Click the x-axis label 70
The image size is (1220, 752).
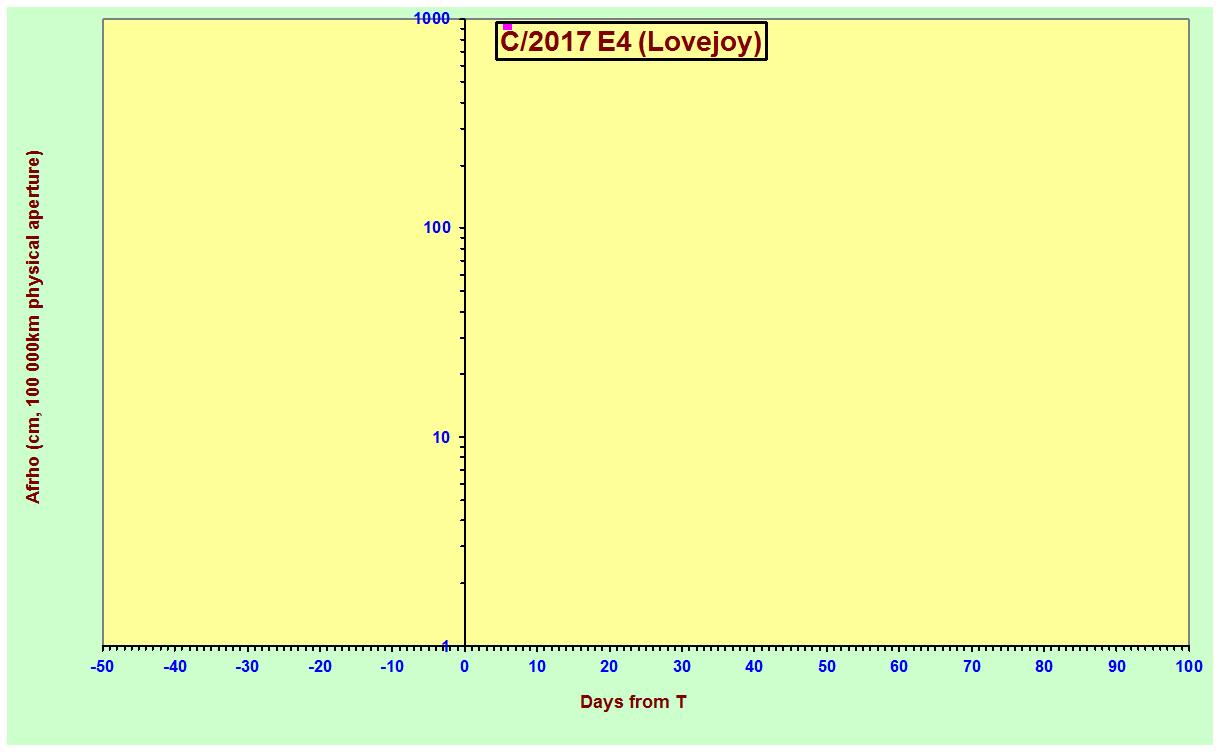(x=972, y=666)
